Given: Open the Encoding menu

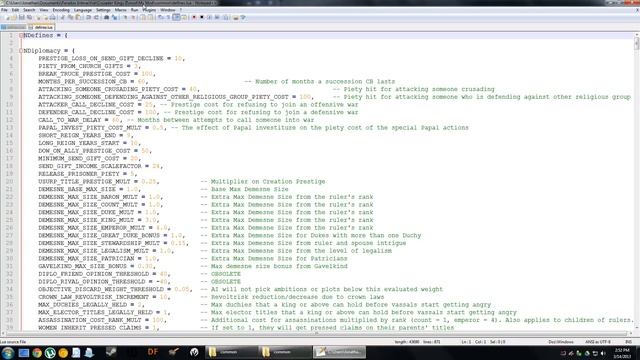Looking at the screenshot, I should click(61, 10).
